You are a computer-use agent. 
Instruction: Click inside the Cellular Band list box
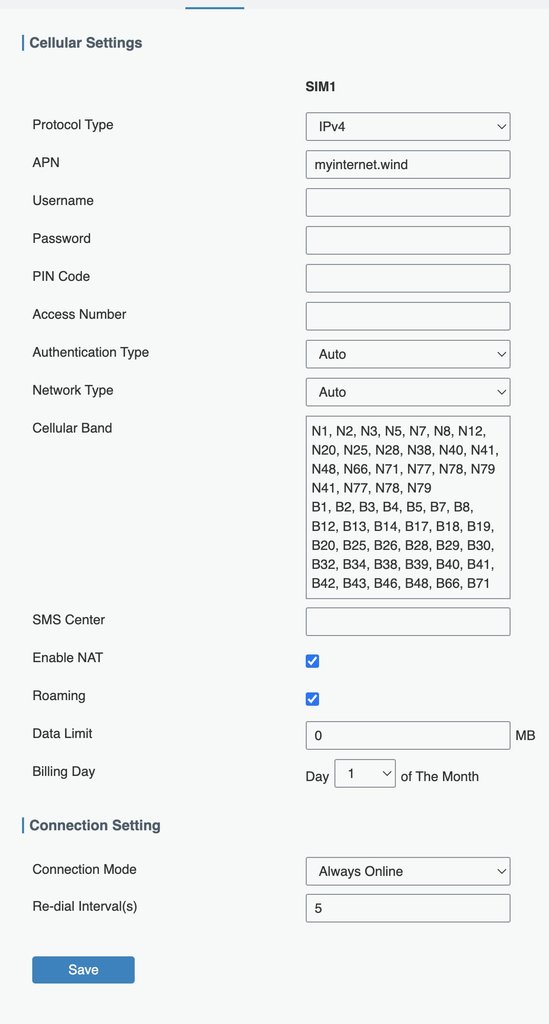coord(407,507)
